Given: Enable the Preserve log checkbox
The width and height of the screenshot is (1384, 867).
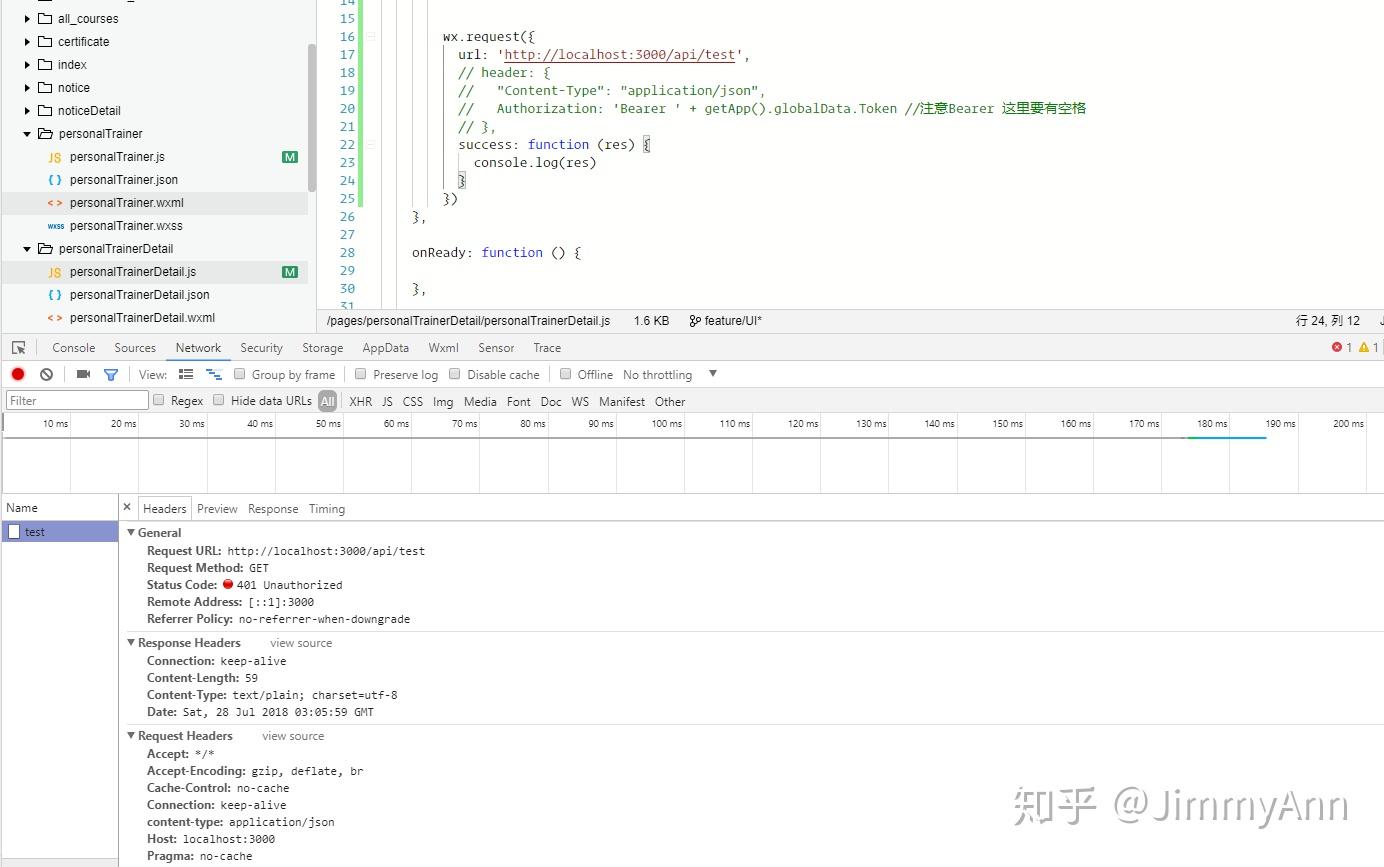Looking at the screenshot, I should point(360,374).
